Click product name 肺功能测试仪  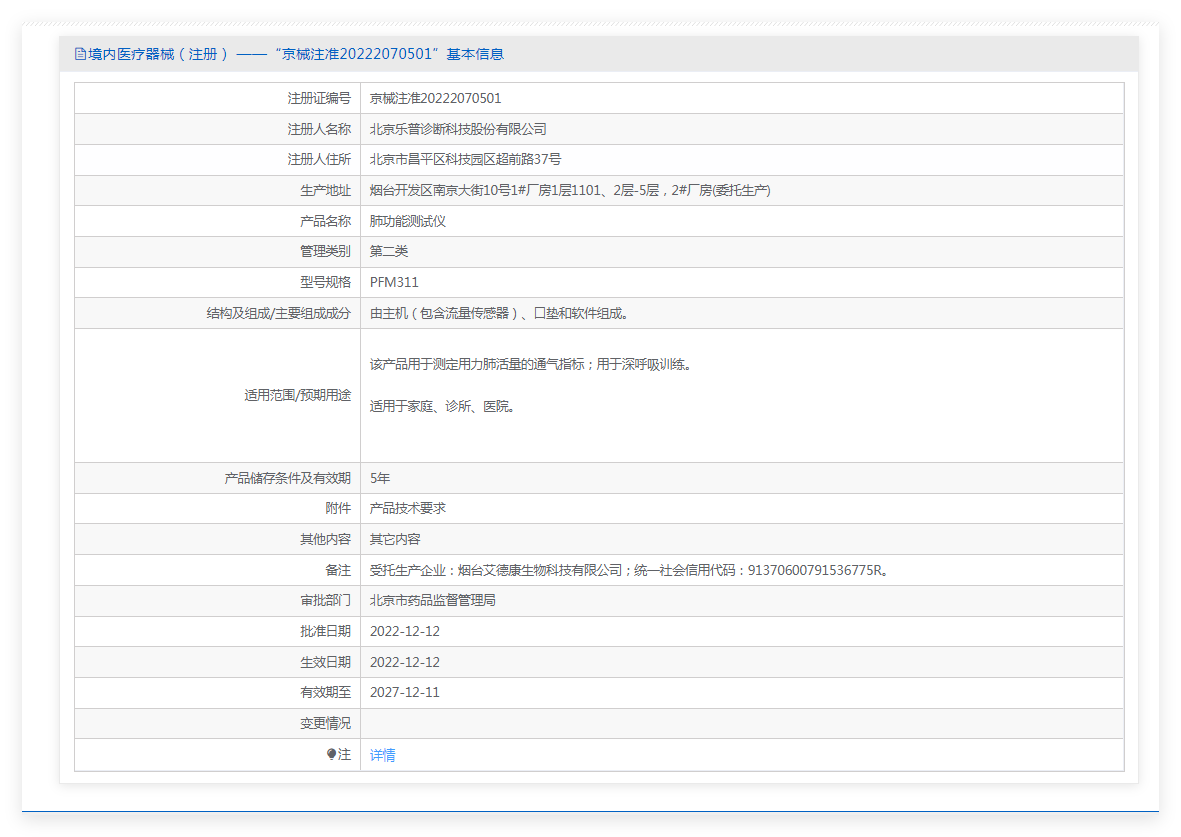pos(407,221)
